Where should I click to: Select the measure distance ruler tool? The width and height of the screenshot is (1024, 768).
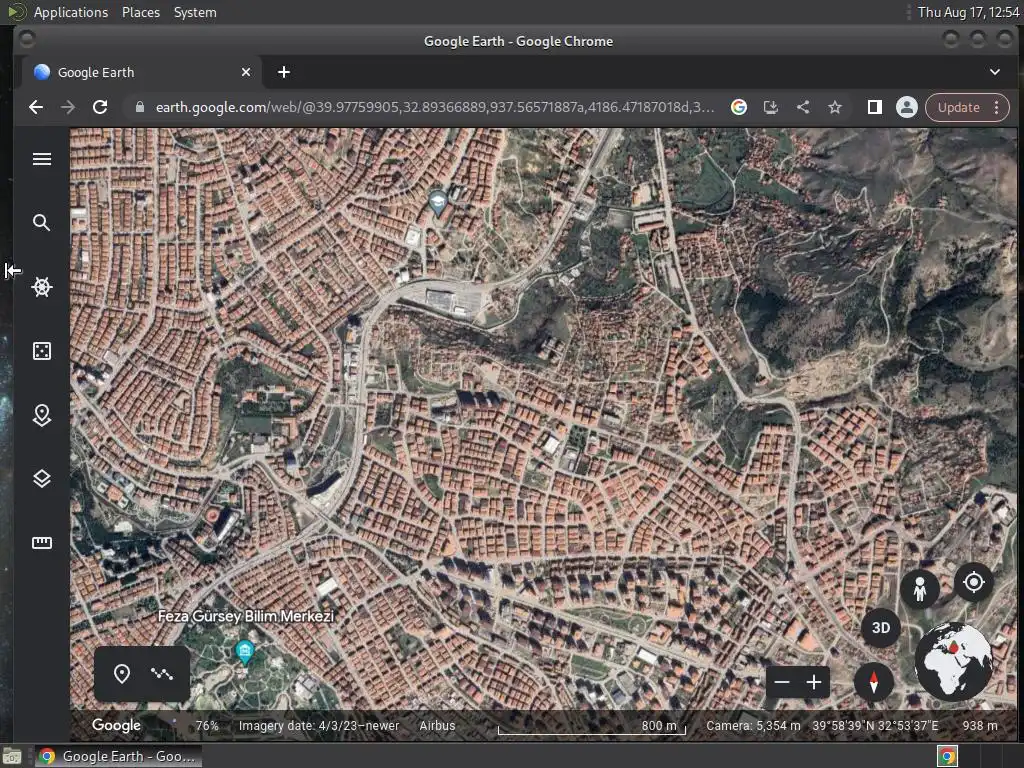pos(42,543)
